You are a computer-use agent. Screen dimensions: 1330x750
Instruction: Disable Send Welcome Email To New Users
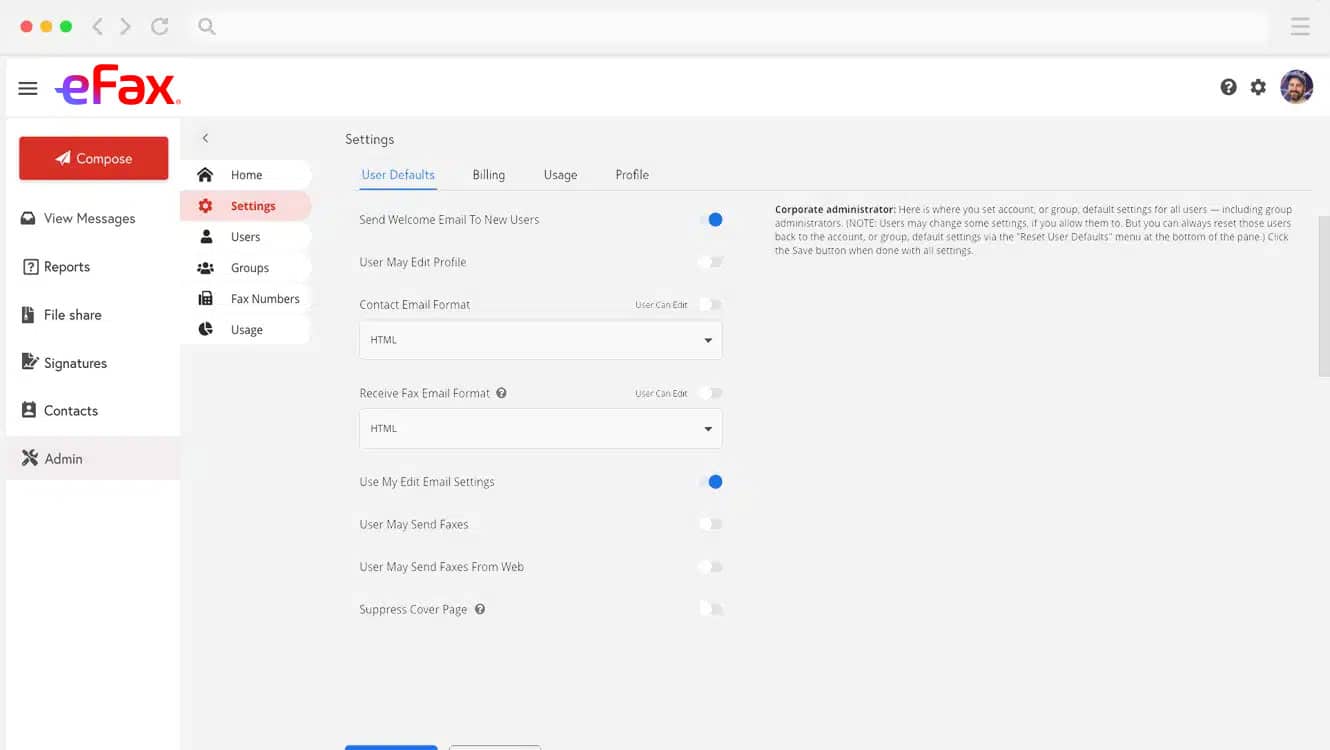711,220
